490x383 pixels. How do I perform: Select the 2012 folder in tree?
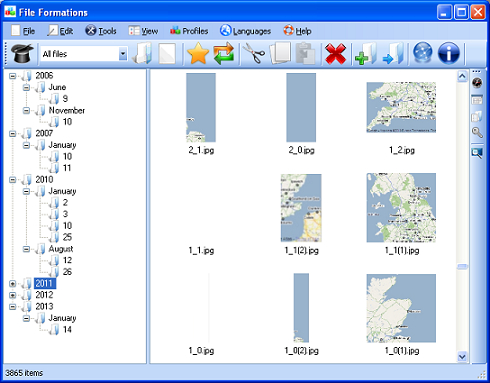click(44, 295)
